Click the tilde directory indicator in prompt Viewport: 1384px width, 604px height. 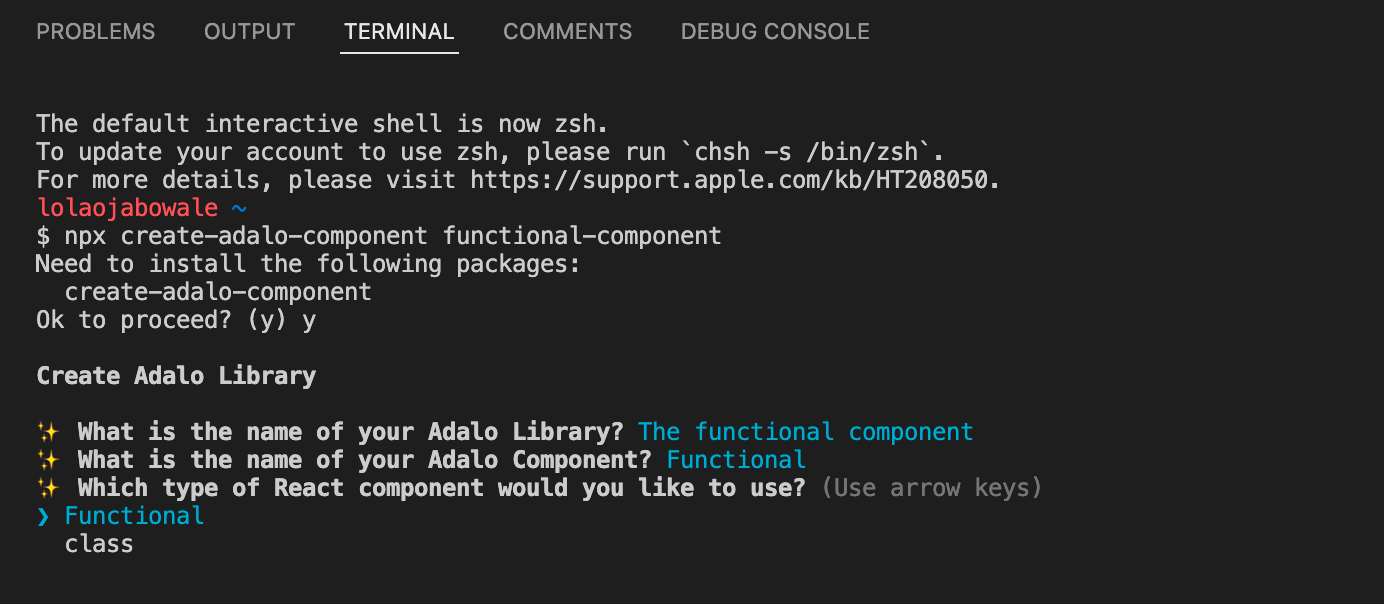(238, 208)
